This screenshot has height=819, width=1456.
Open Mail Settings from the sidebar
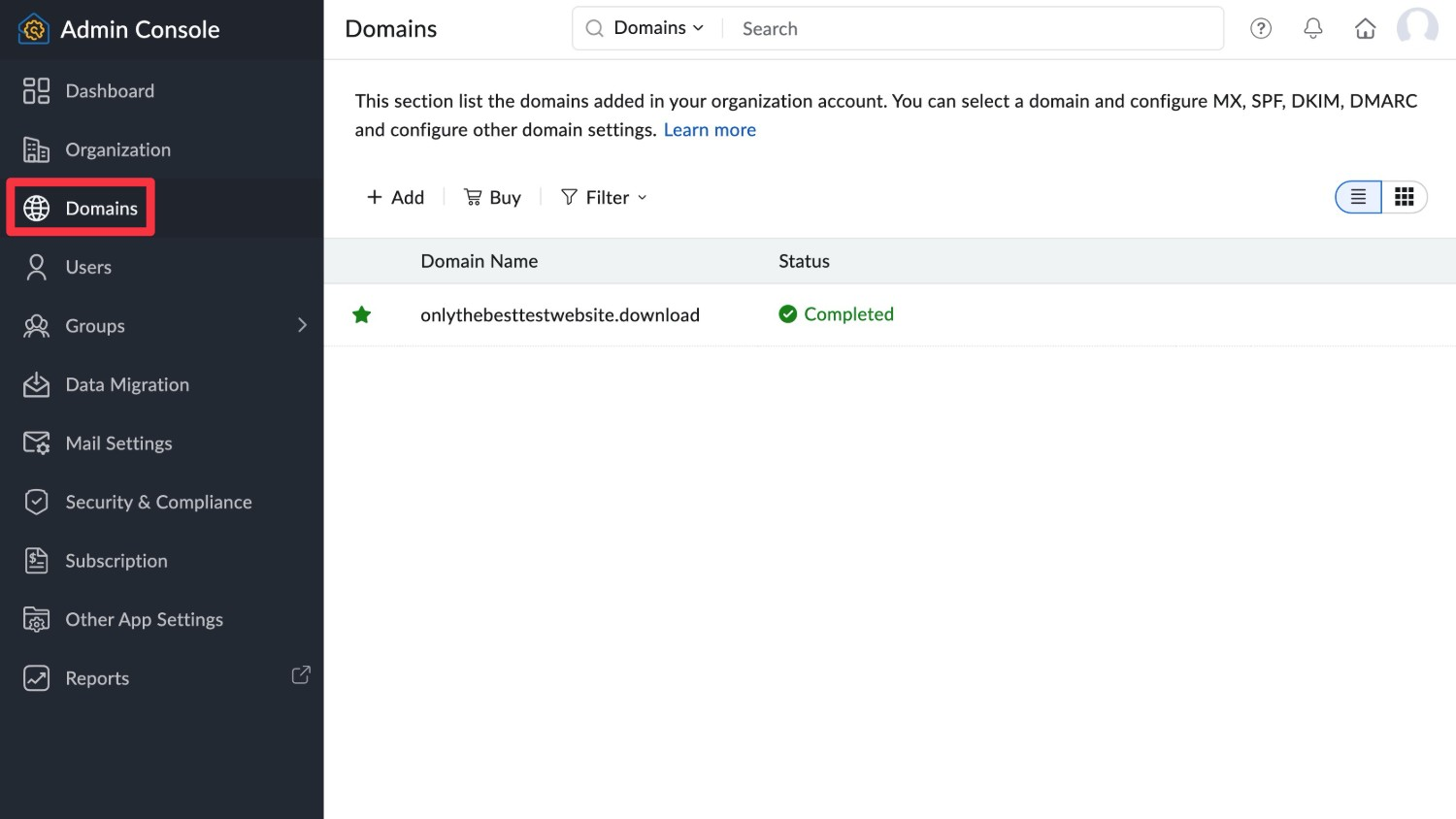(x=118, y=443)
